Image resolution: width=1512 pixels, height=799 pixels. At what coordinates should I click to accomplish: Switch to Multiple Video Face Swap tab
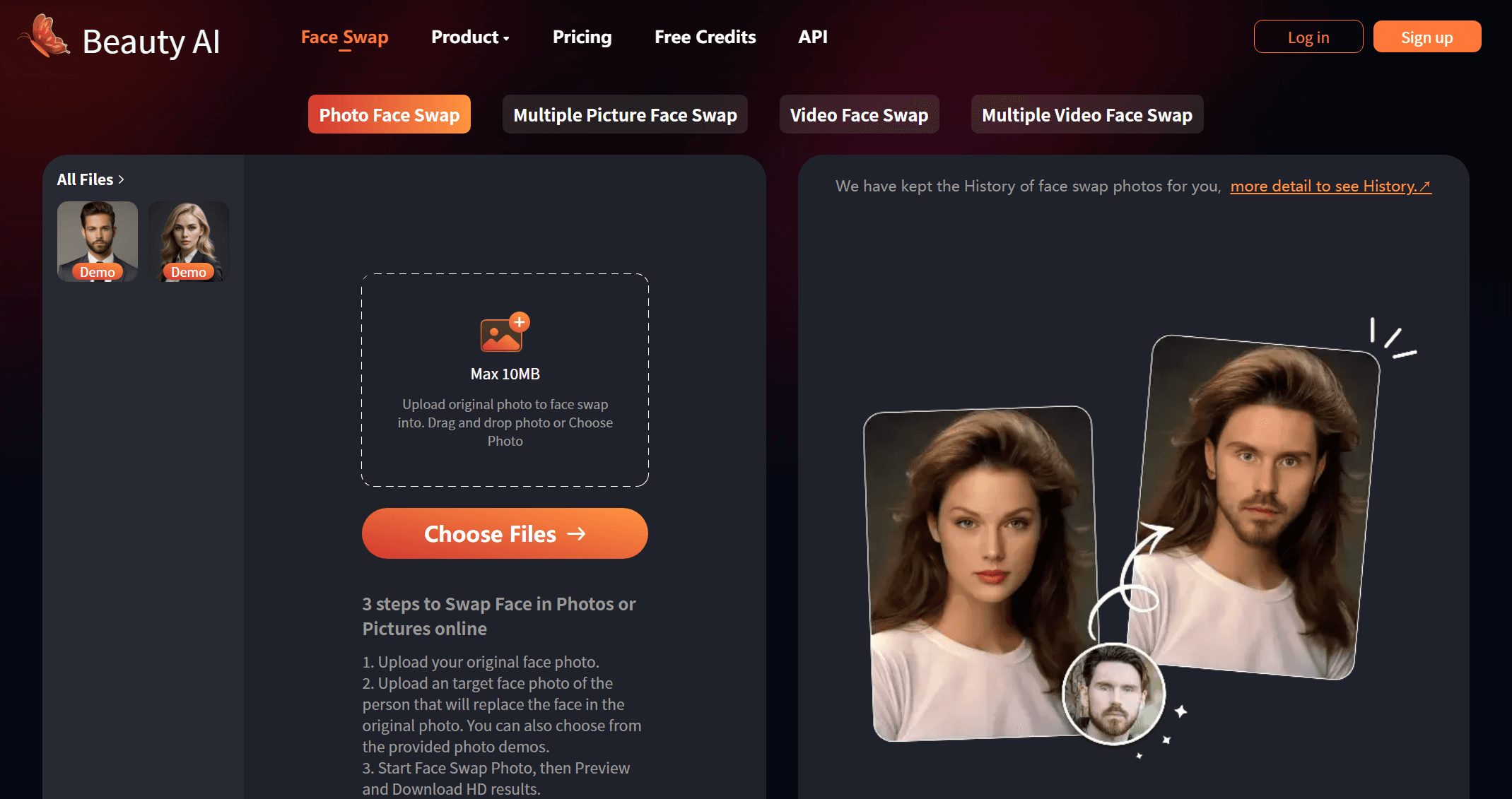point(1086,114)
